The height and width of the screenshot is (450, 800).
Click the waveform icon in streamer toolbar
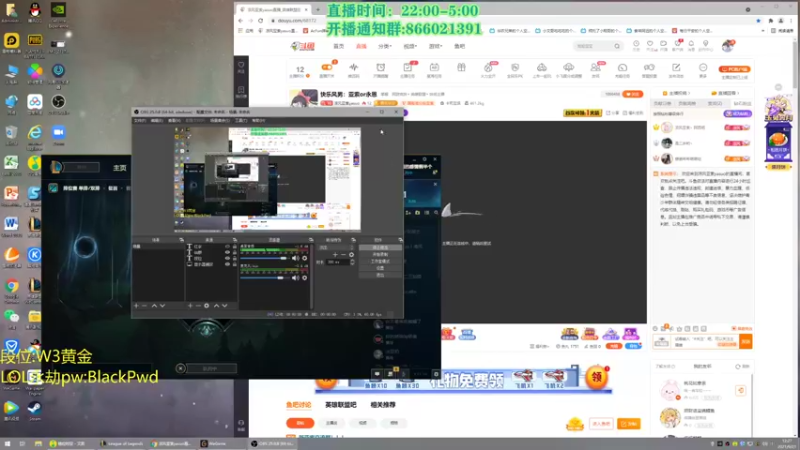pyautogui.click(x=354, y=67)
